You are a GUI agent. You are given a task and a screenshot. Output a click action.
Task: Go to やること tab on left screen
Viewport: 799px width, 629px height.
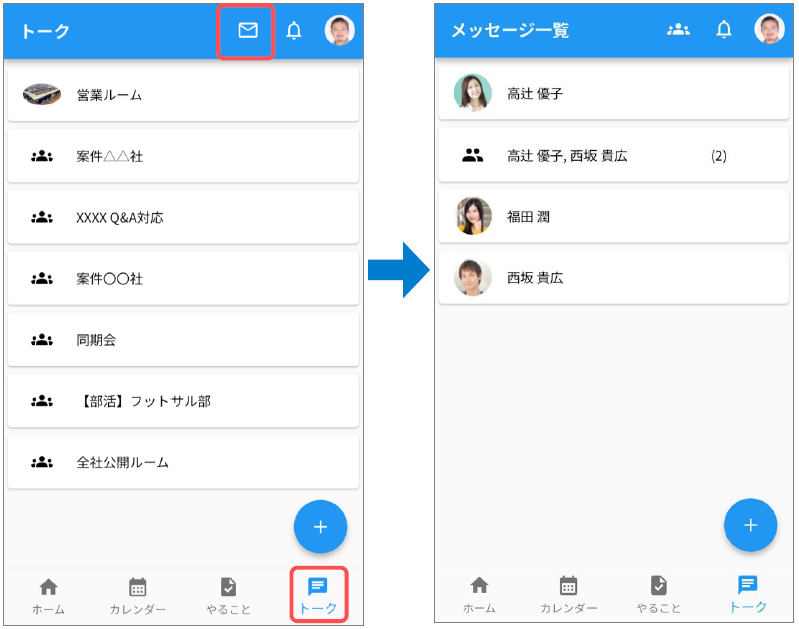228,596
